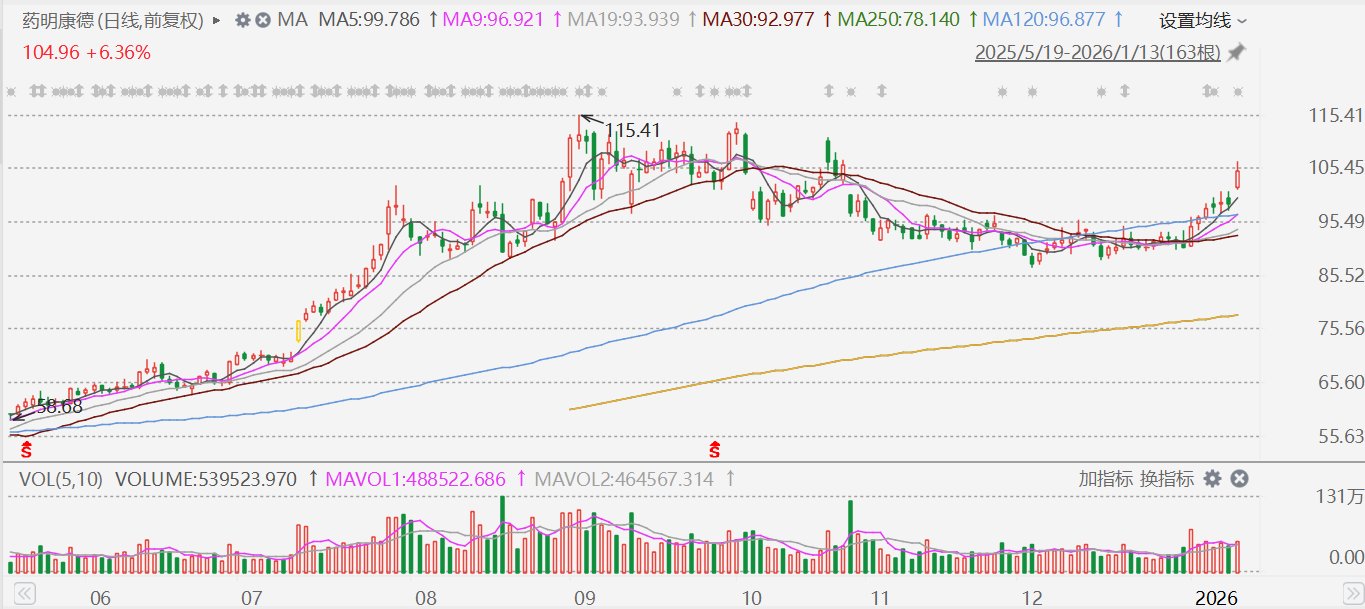The height and width of the screenshot is (609, 1365).
Task: Open the 2025/5/19-2026/1/13 date range link
Action: click(1098, 52)
